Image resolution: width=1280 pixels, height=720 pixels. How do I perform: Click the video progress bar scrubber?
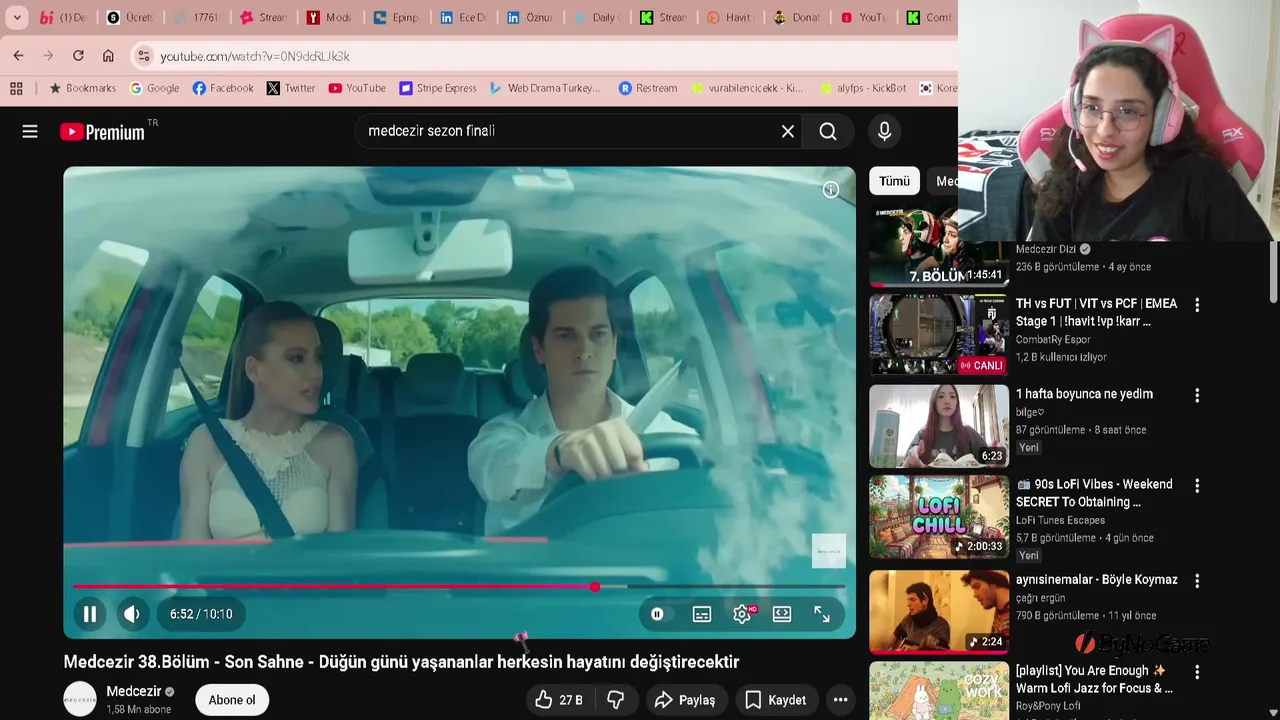coord(595,587)
